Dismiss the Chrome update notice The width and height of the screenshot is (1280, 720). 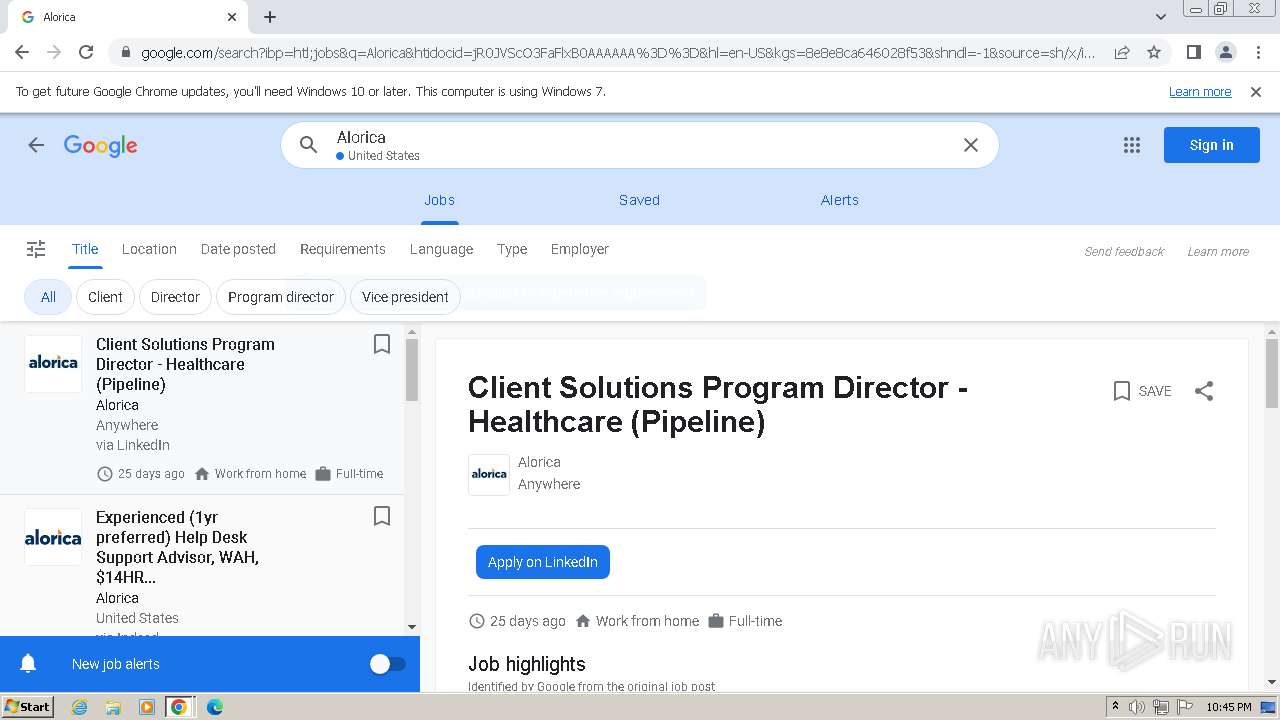coord(1256,92)
